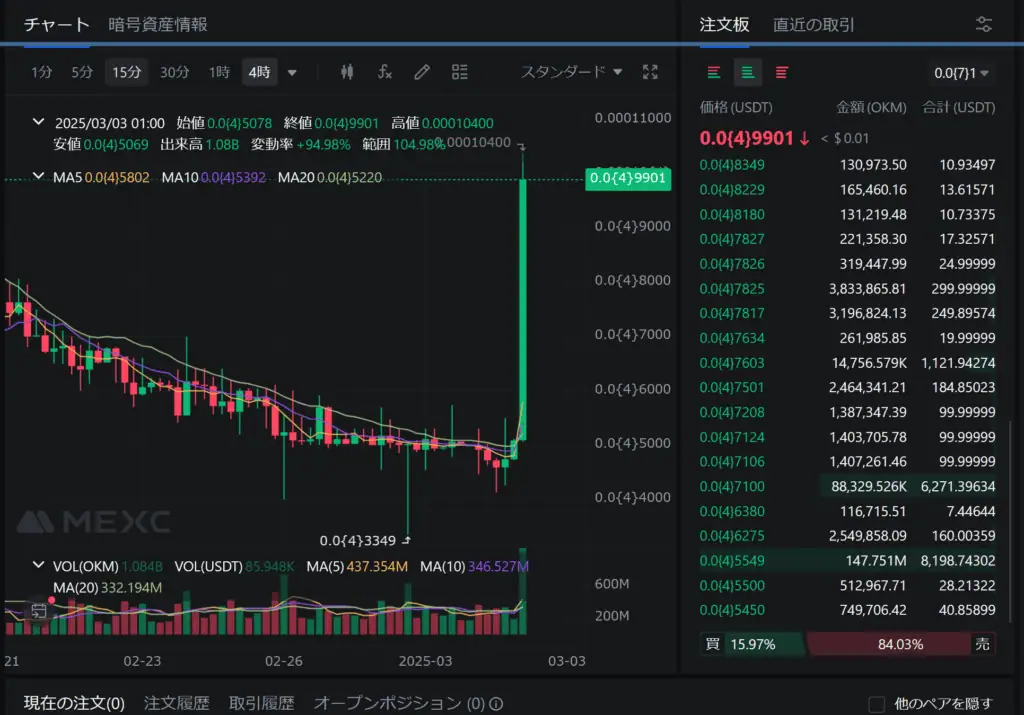The height and width of the screenshot is (715, 1024).
Task: Collapse the VOL(OKM) volume legend chevron
Action: [39, 565]
